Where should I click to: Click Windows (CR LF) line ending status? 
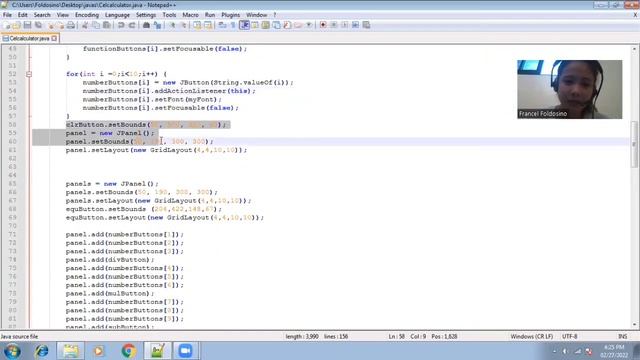pyautogui.click(x=532, y=337)
